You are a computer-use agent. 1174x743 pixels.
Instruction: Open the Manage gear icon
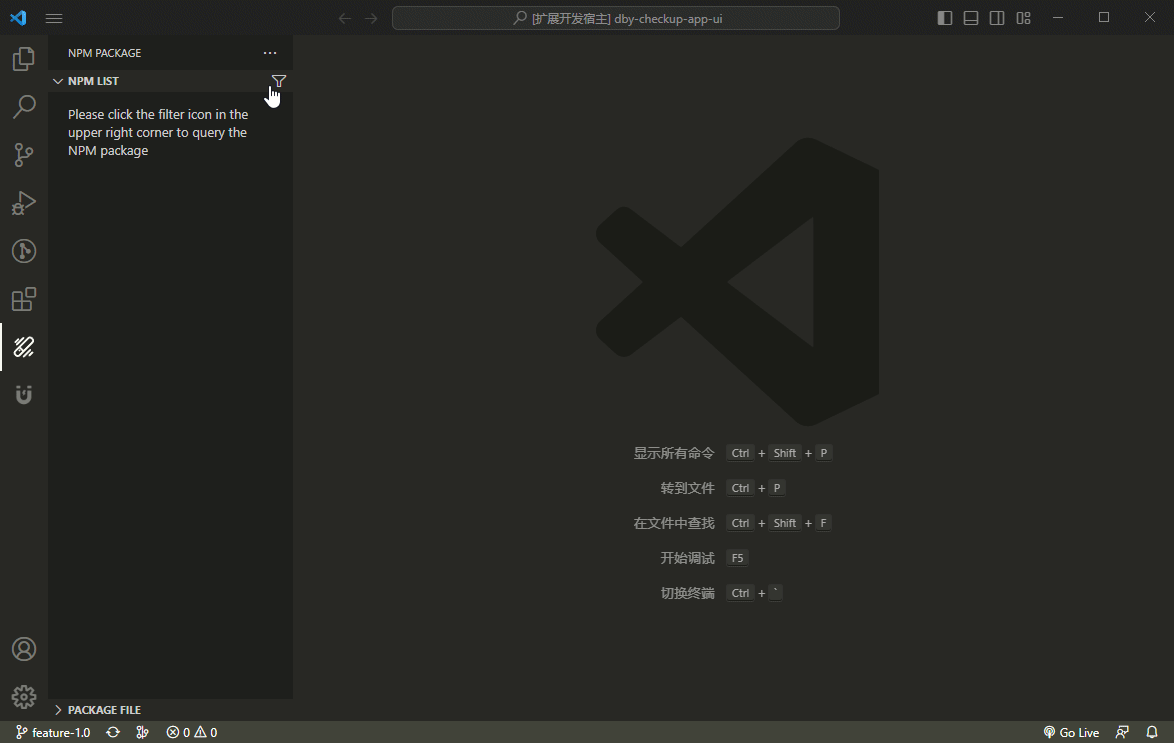click(x=24, y=697)
